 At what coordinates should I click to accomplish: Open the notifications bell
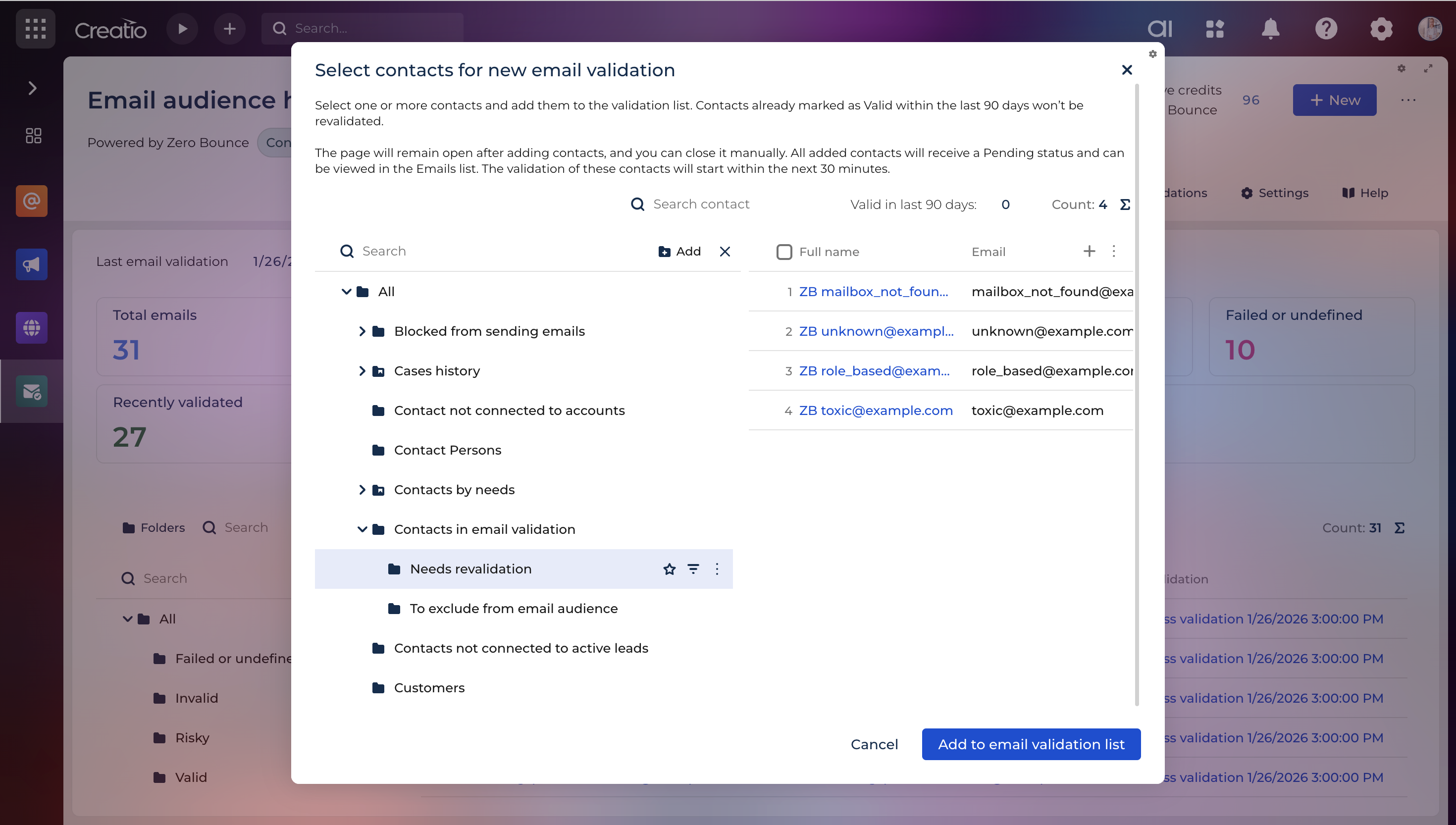point(1270,28)
